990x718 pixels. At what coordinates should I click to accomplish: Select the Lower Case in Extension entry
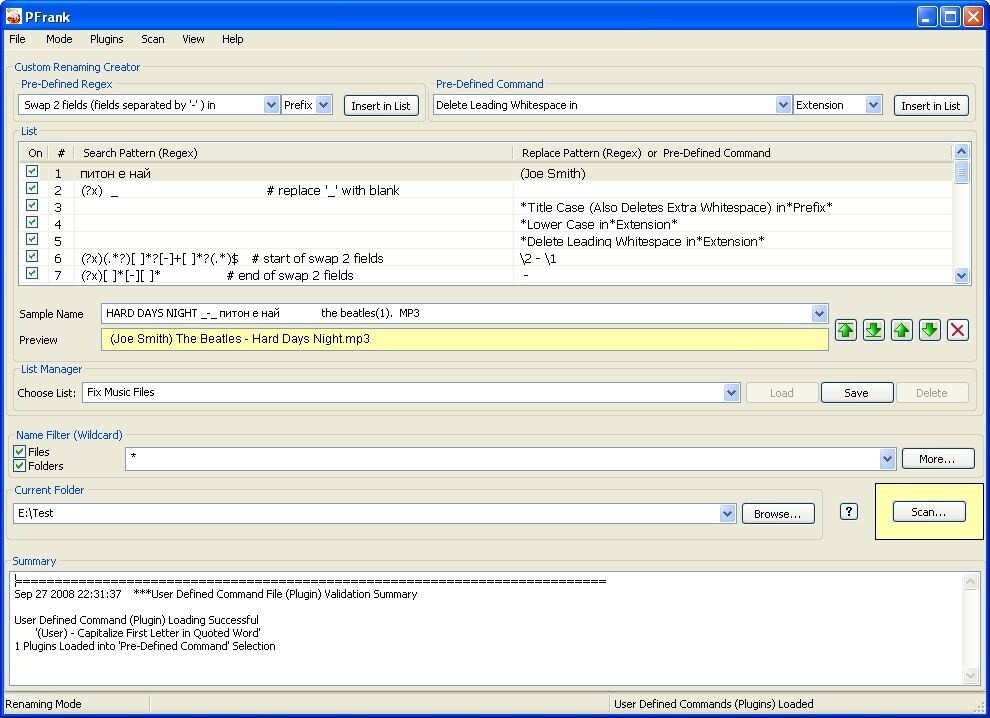(x=599, y=224)
